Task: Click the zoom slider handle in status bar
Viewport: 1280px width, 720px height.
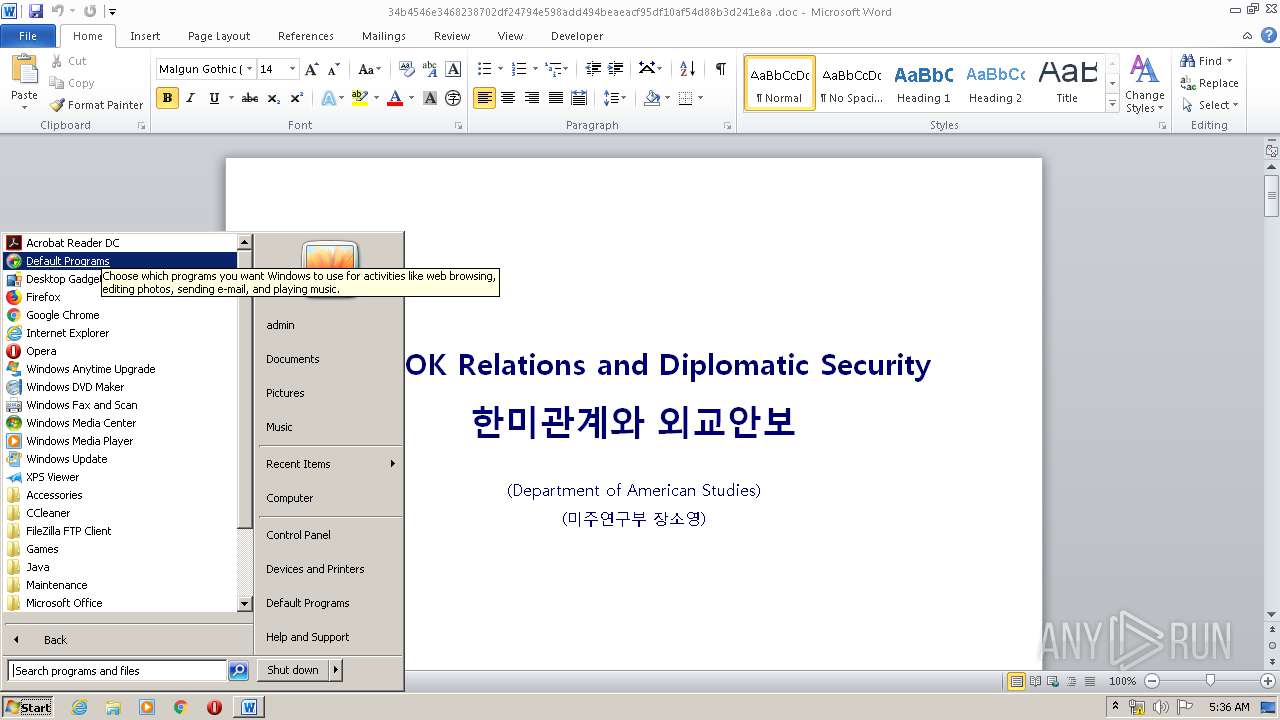Action: 1210,681
